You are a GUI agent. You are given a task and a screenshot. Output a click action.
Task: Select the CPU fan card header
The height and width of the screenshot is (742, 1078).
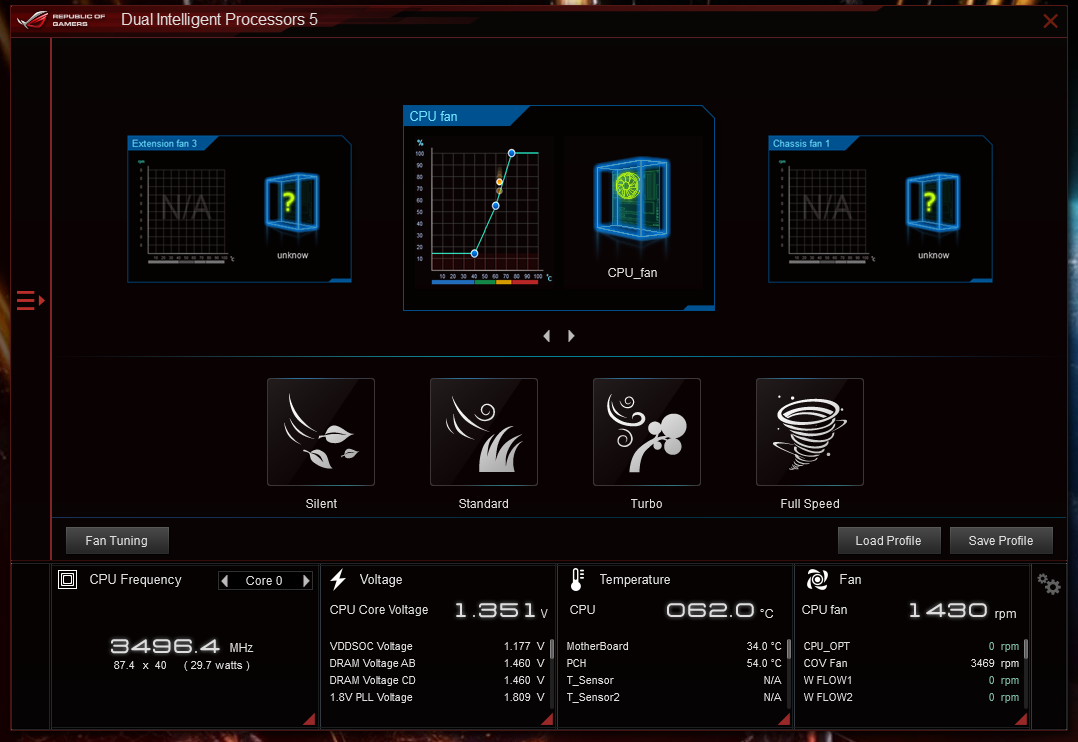pos(465,116)
